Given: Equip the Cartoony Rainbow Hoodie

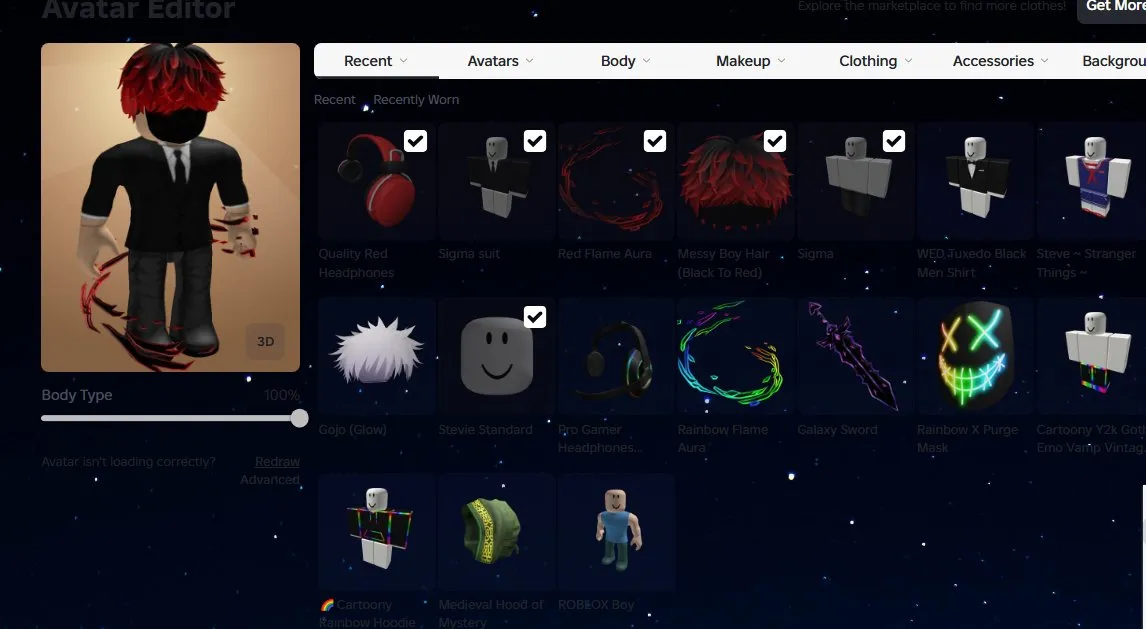Looking at the screenshot, I should pos(376,532).
